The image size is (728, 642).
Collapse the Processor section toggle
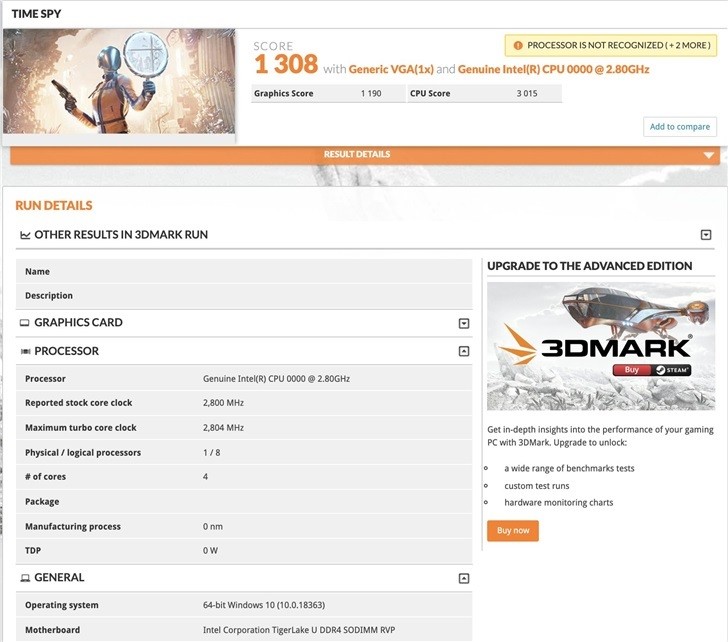pyautogui.click(x=464, y=351)
